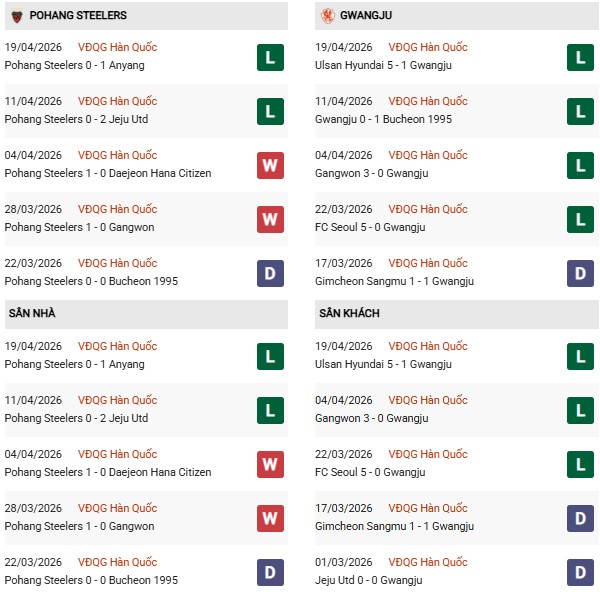
Task: Click D badge for Pohang vs Bucheon 1995 in the top Pohang list
Action: (270, 273)
